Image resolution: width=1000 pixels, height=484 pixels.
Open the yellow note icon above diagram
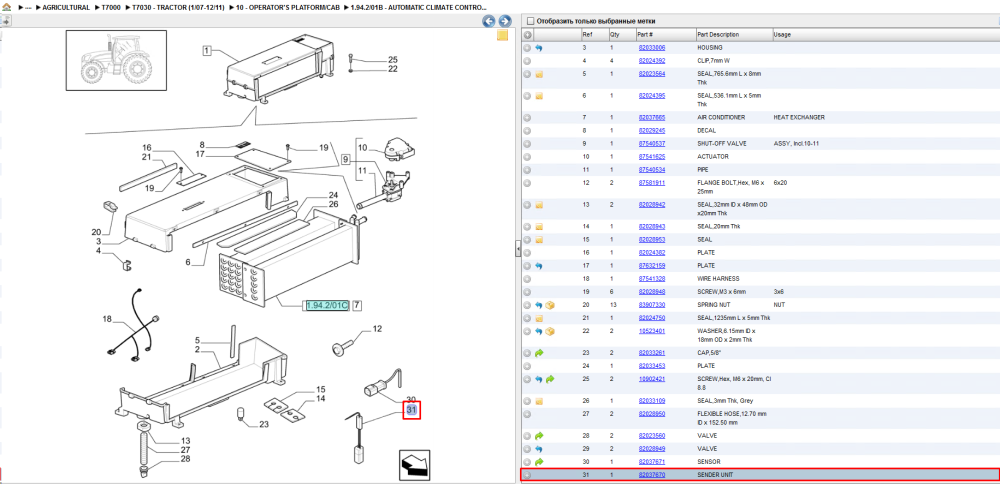(x=502, y=35)
